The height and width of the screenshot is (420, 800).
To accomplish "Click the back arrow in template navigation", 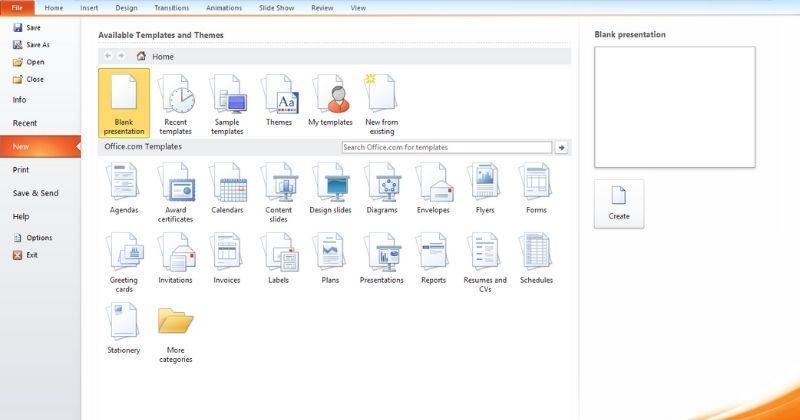I will pos(108,56).
